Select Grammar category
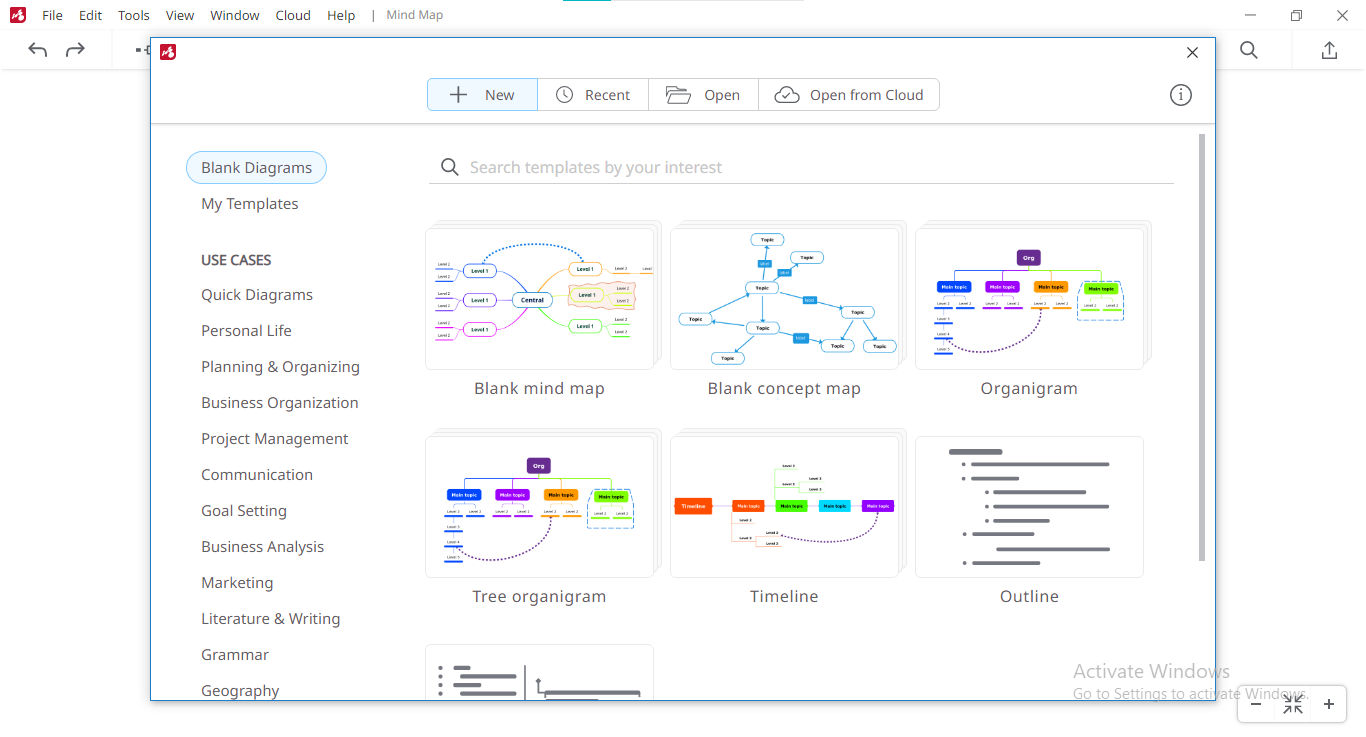The height and width of the screenshot is (737, 1366). [235, 655]
